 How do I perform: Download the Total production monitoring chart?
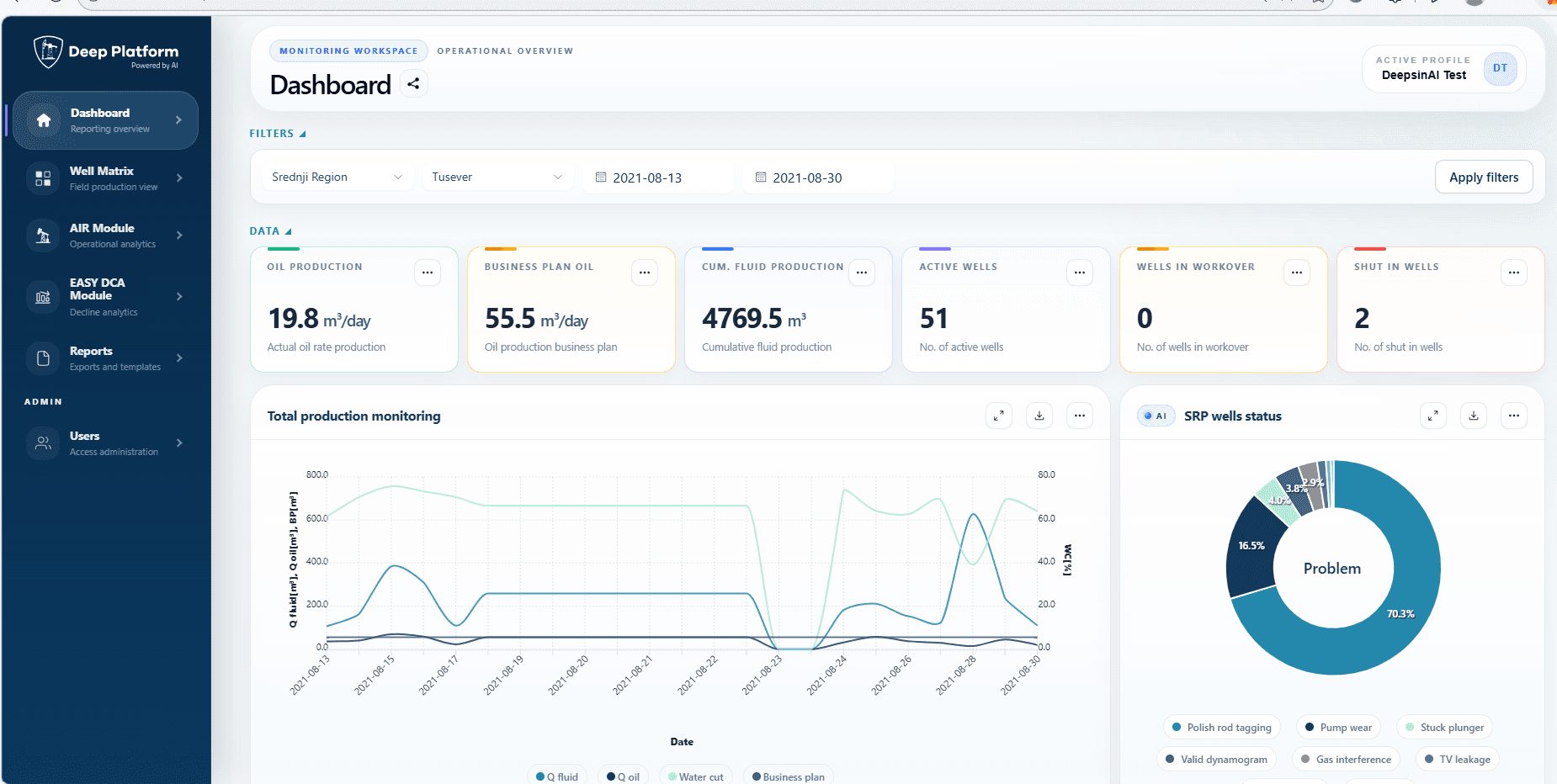point(1039,416)
